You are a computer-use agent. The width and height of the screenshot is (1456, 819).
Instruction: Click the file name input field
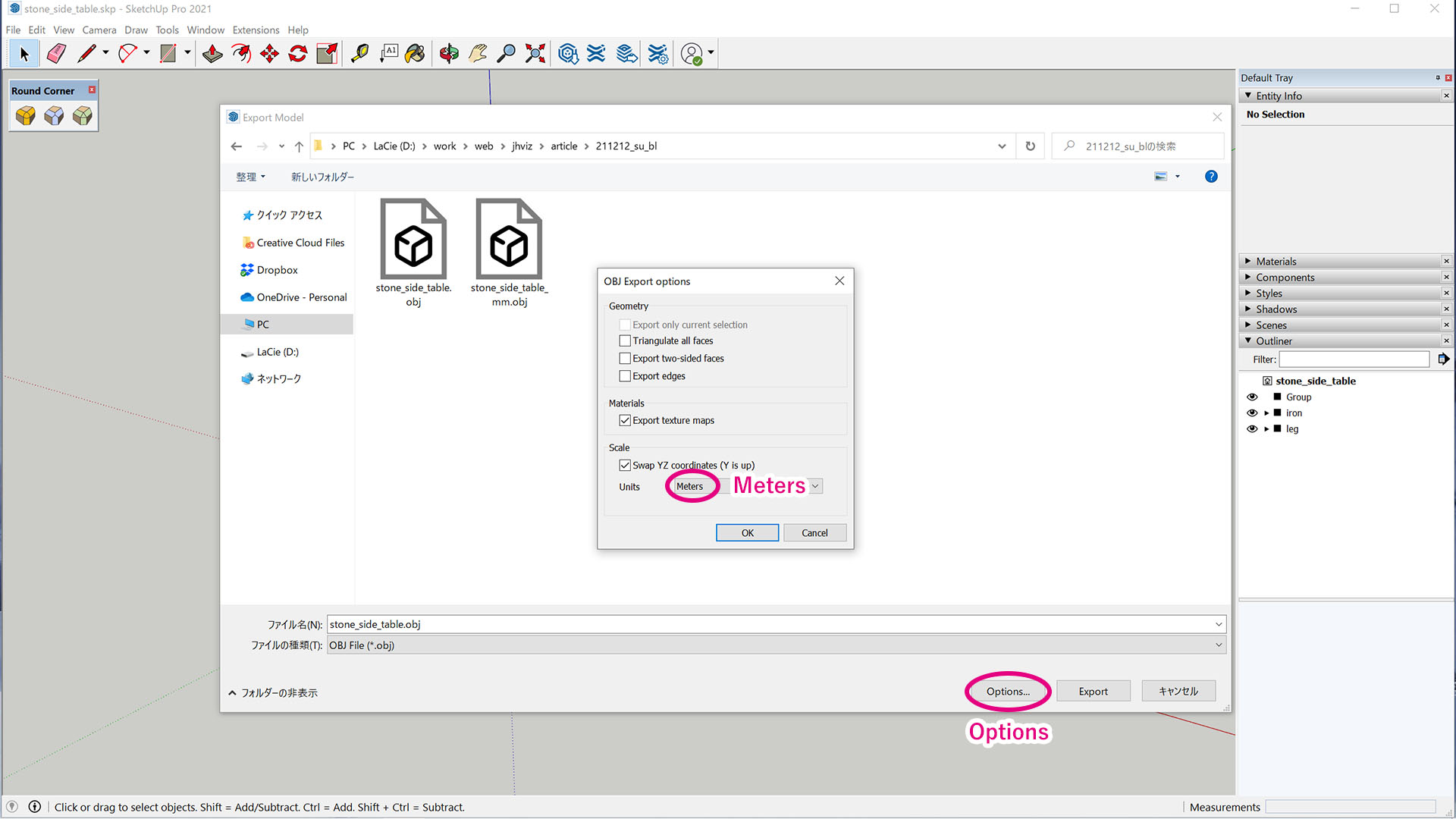pos(770,625)
